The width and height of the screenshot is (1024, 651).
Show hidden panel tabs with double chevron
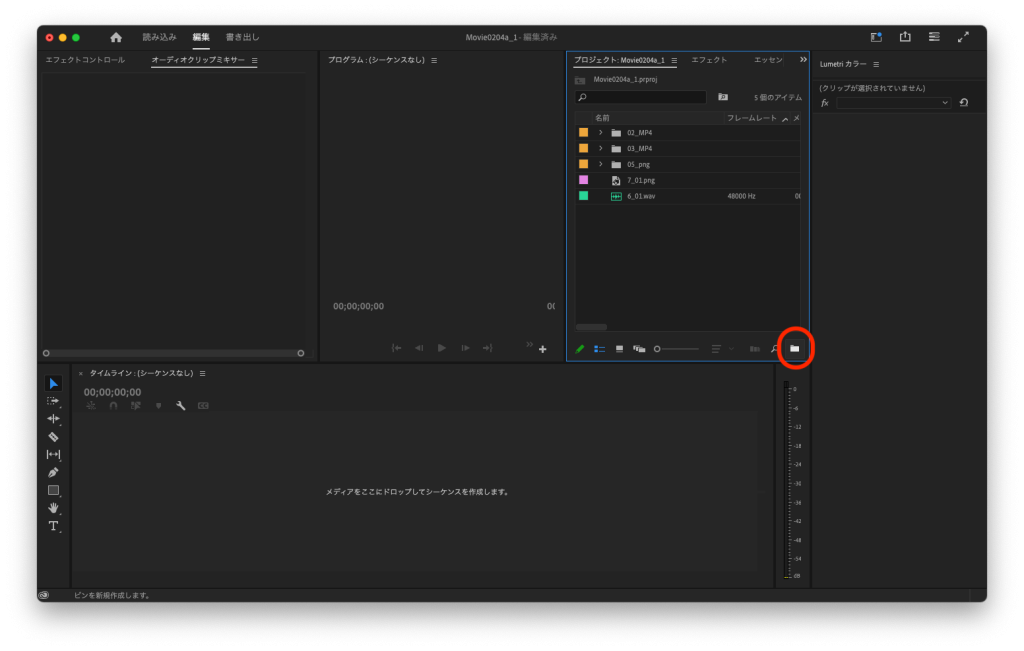[803, 60]
